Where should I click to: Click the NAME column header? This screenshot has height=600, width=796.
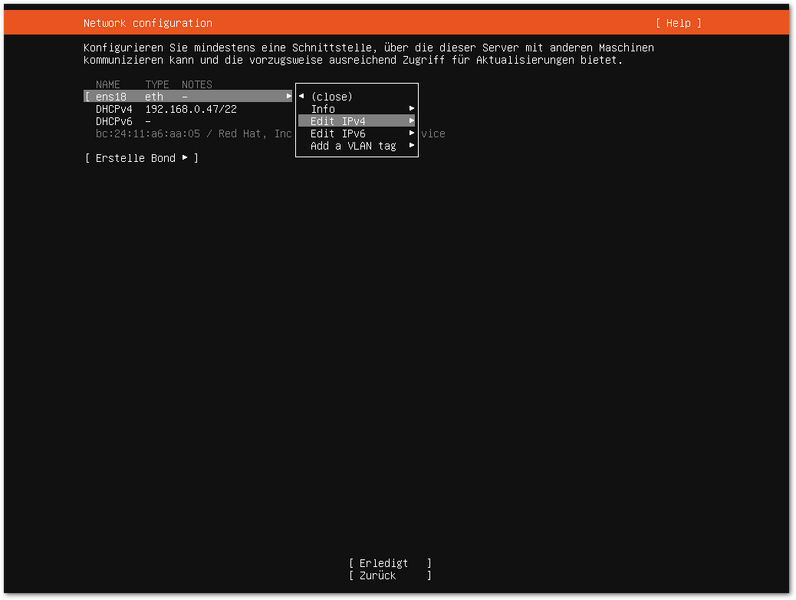tap(108, 84)
